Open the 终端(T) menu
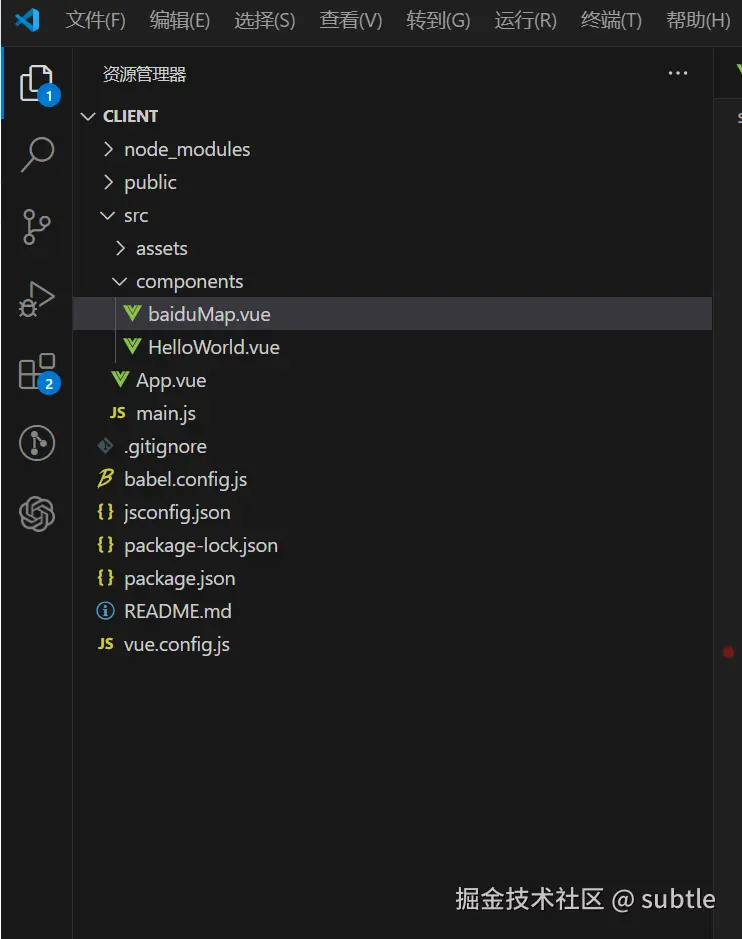Viewport: 742px width, 939px height. point(611,20)
